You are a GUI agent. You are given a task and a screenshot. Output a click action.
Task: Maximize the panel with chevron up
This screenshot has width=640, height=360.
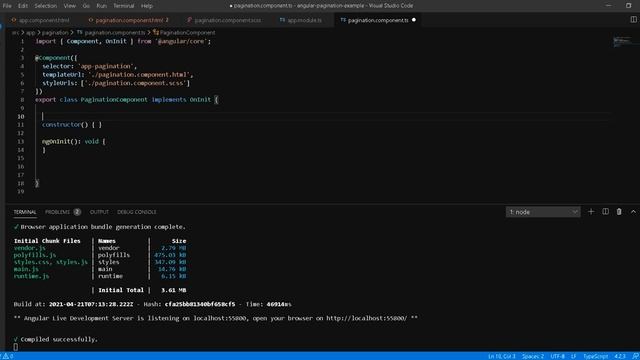633,211
